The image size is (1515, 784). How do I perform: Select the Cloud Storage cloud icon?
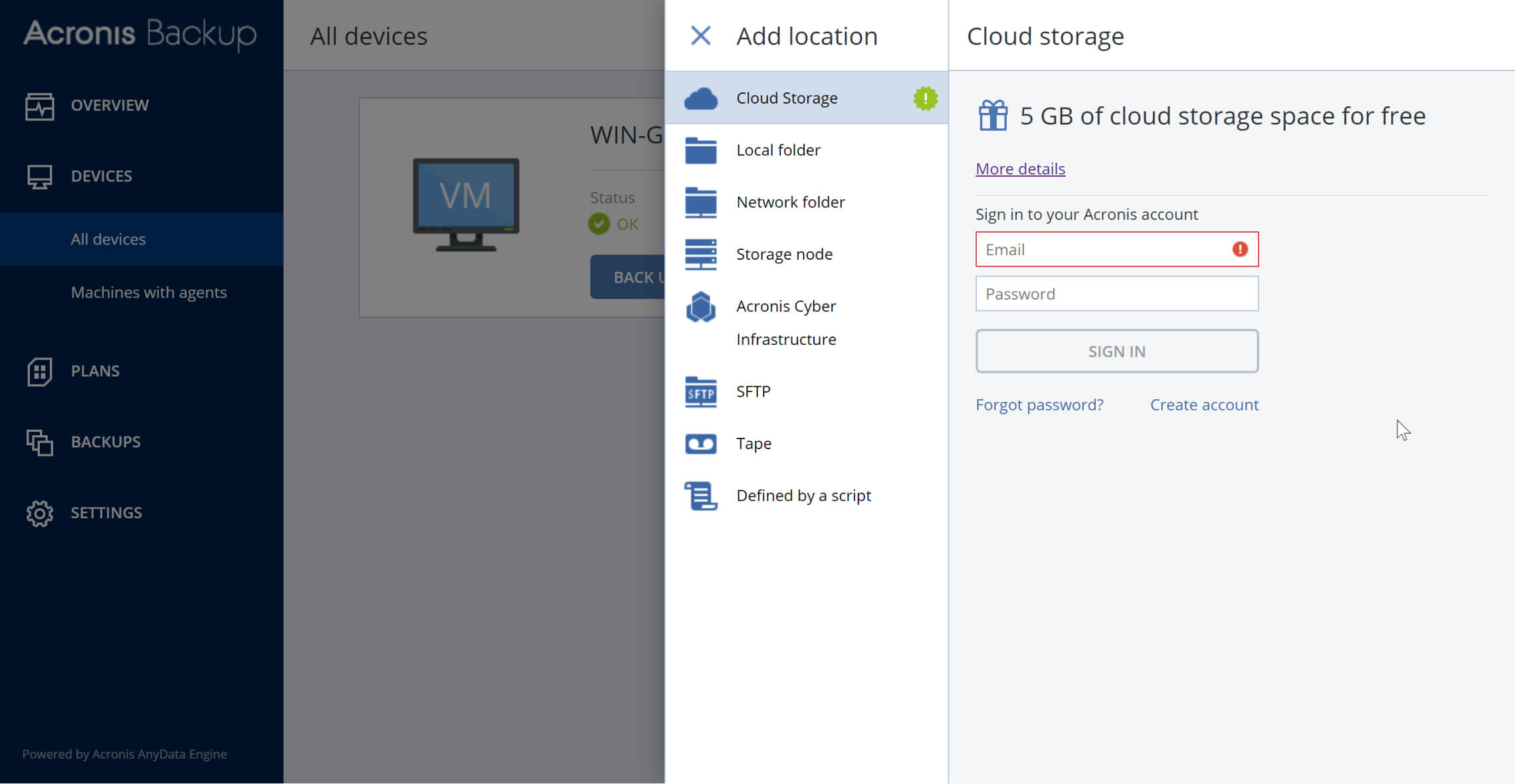tap(700, 98)
